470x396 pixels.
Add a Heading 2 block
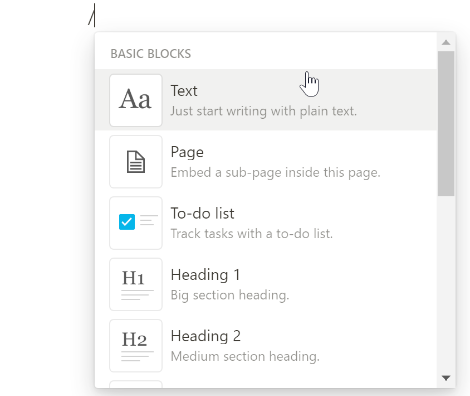point(266,345)
